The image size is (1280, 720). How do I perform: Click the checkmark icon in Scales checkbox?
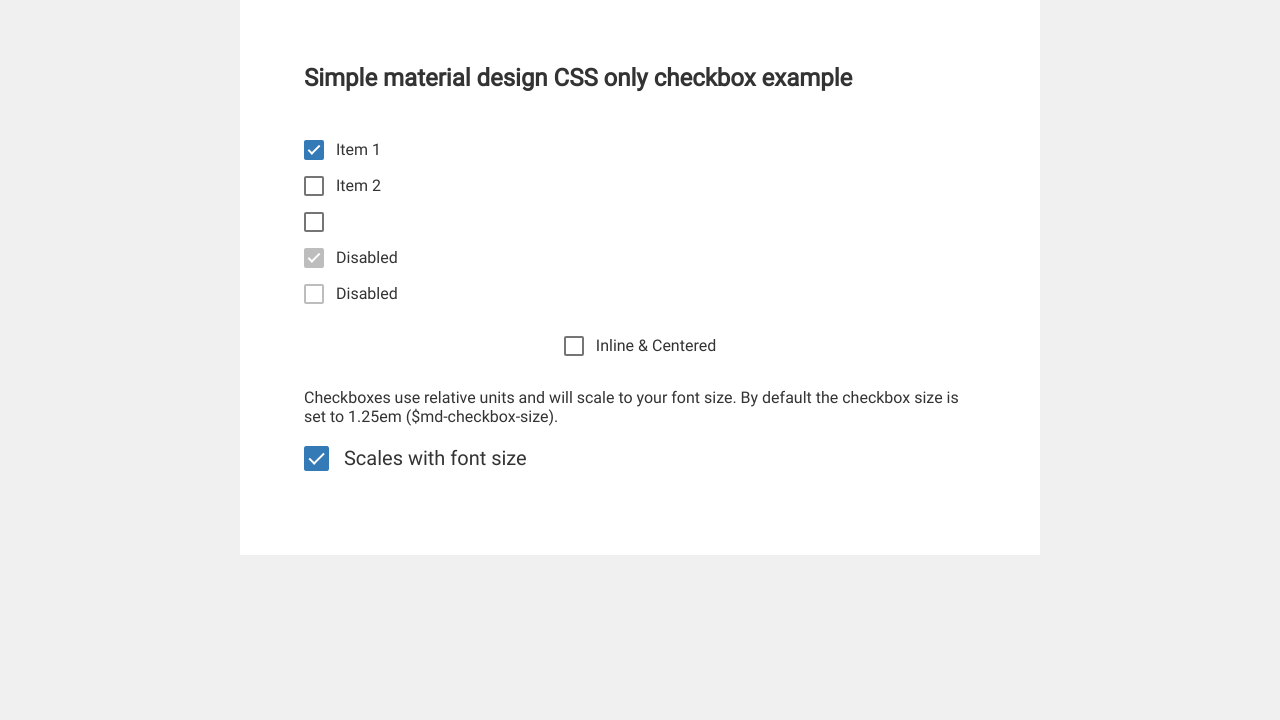coord(317,458)
